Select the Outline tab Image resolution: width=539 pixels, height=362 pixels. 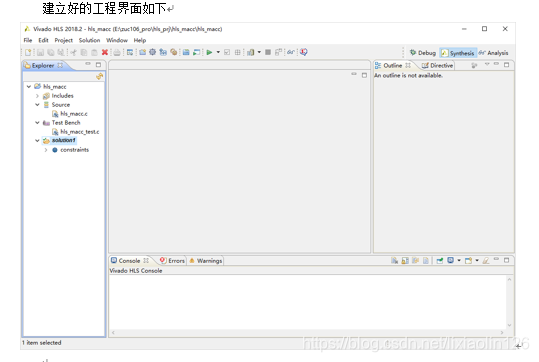(393, 65)
